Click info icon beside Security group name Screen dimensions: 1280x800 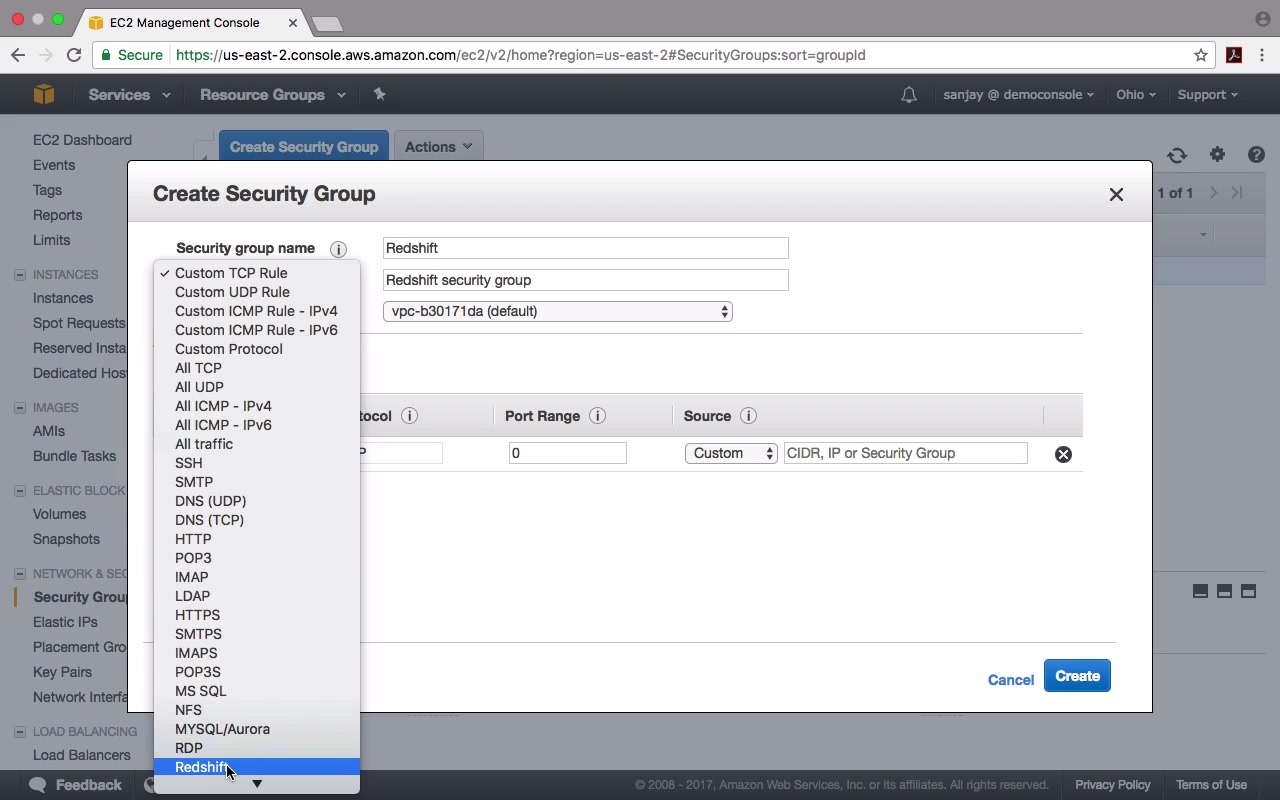[x=338, y=249]
